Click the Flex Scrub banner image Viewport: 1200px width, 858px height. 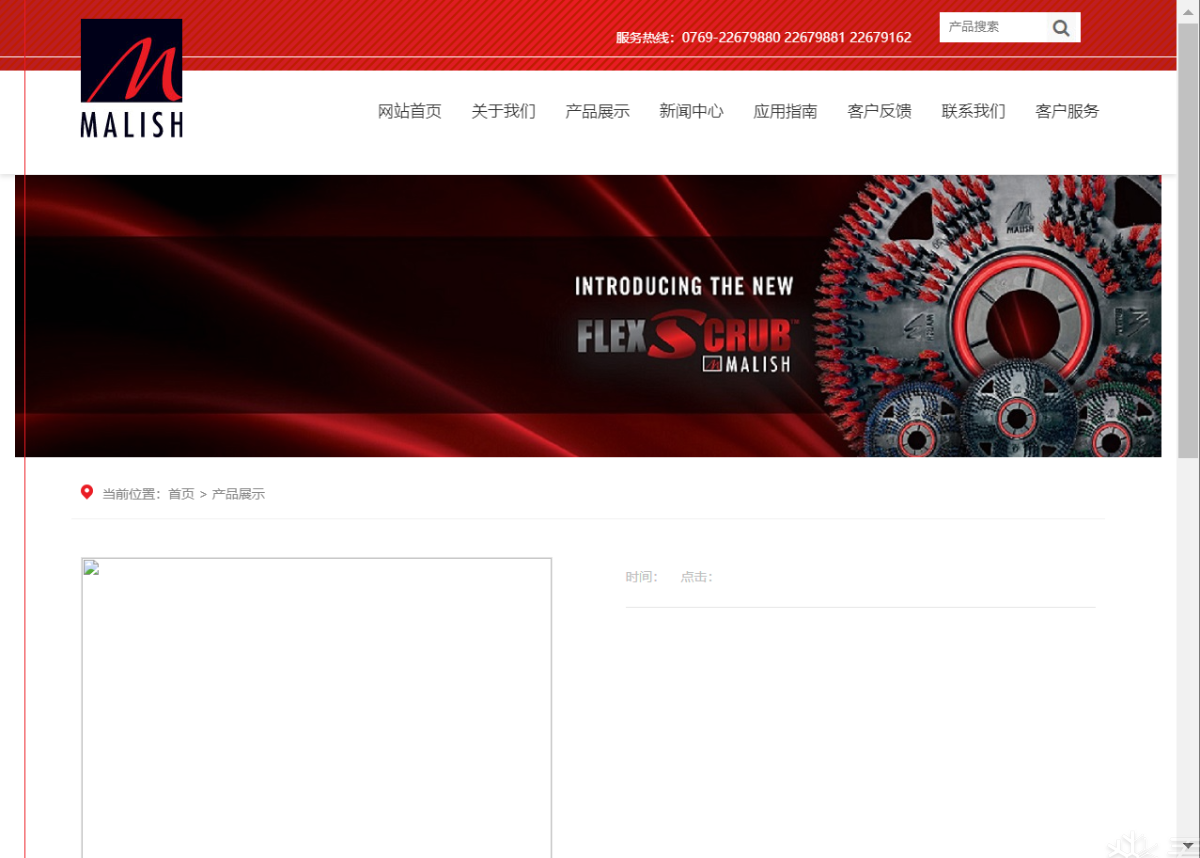(x=588, y=316)
